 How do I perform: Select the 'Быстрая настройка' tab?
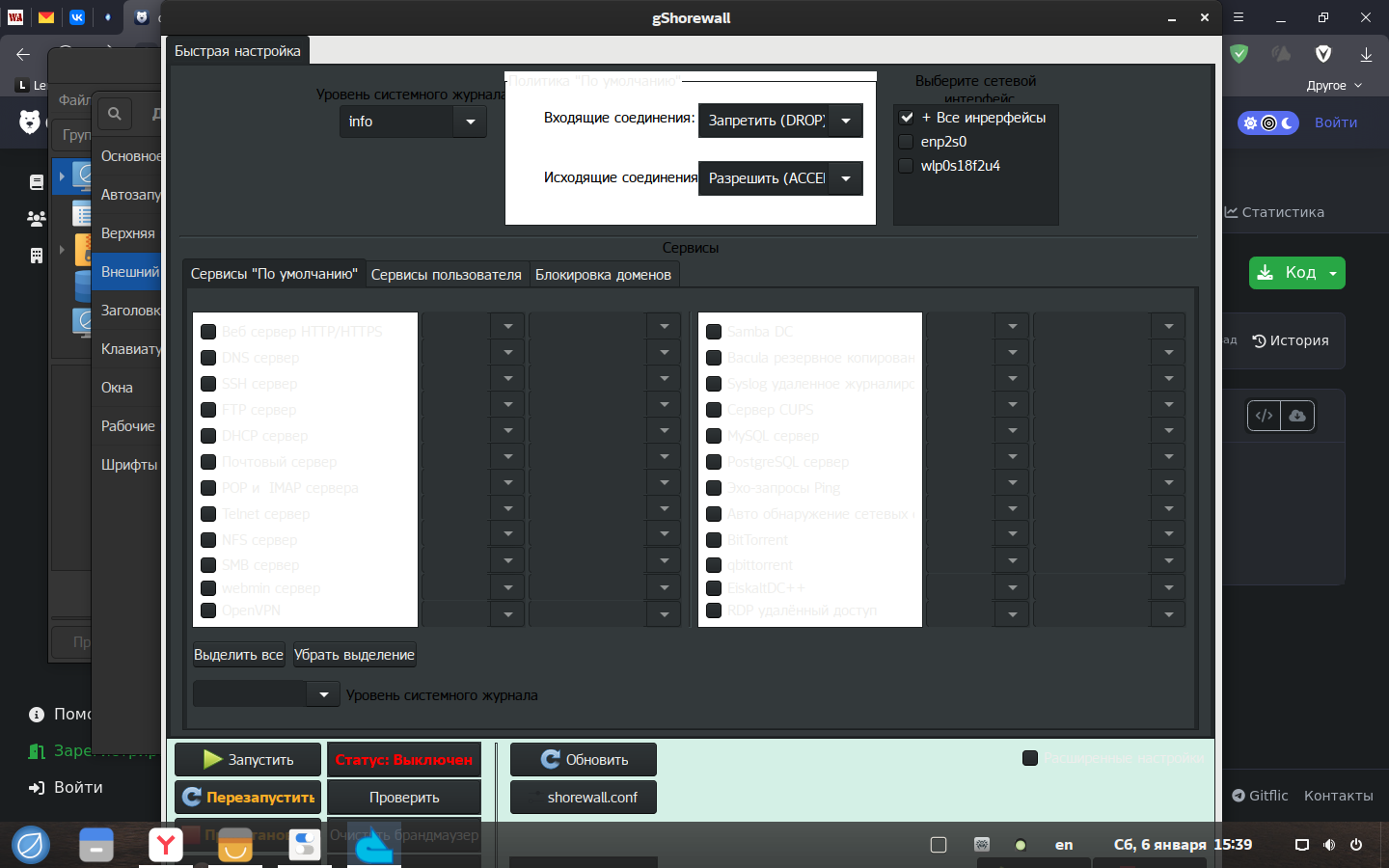(x=237, y=51)
